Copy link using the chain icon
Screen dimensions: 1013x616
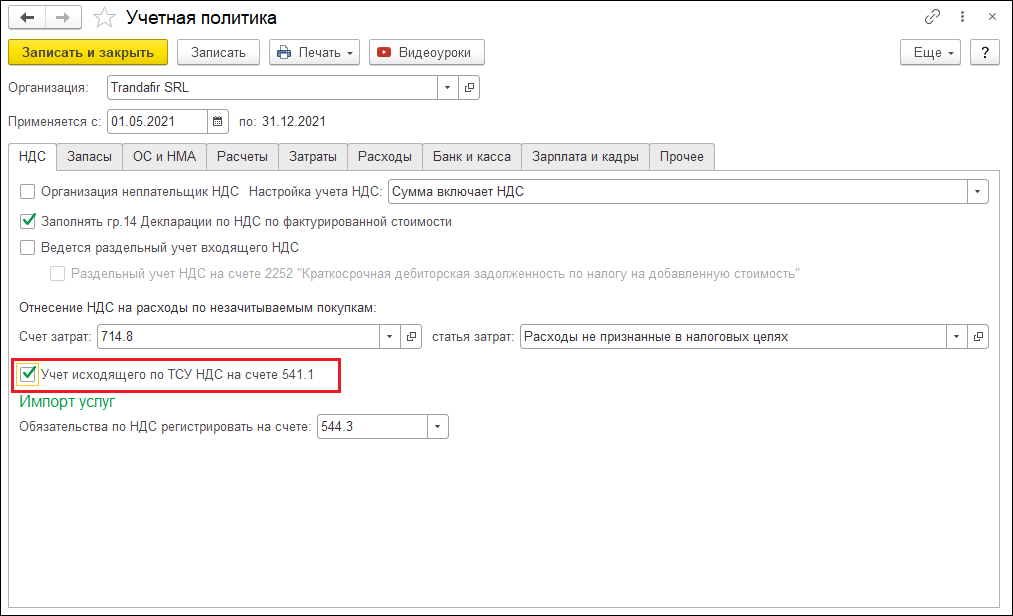point(932,18)
